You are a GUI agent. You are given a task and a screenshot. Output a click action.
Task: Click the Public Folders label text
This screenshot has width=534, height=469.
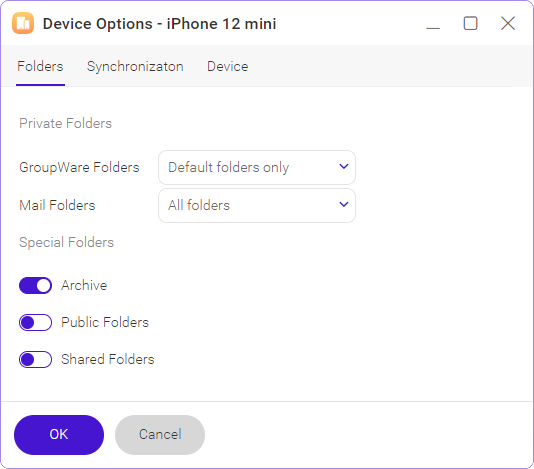tap(105, 323)
